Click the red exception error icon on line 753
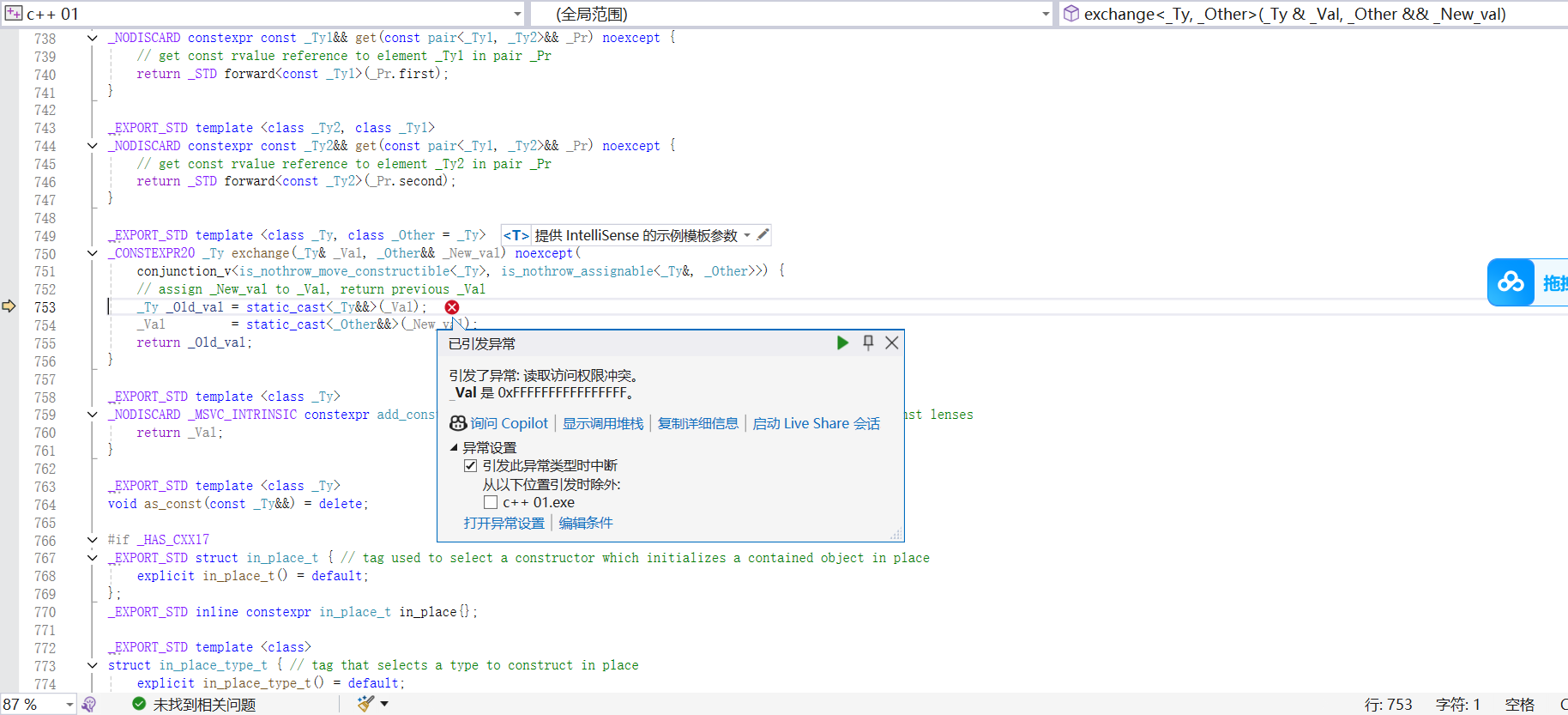The width and height of the screenshot is (1568, 715). 452,307
